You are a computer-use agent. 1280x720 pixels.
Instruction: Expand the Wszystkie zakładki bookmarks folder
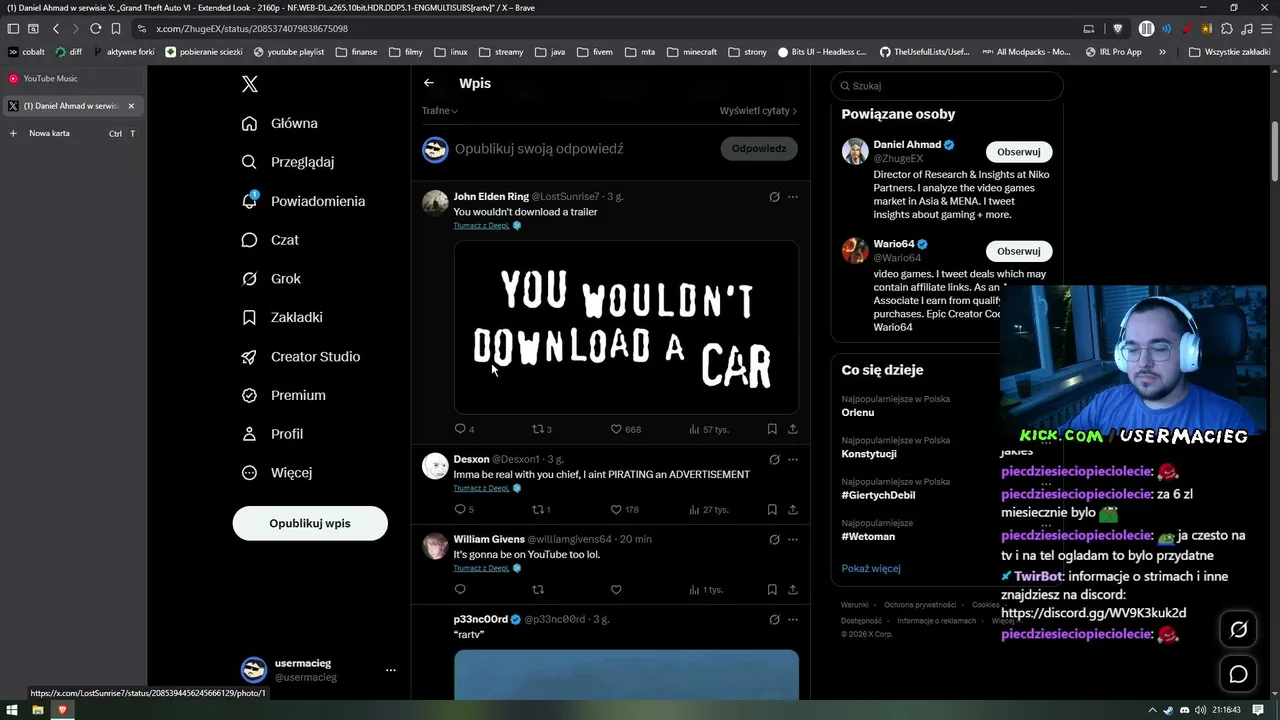tap(1229, 52)
